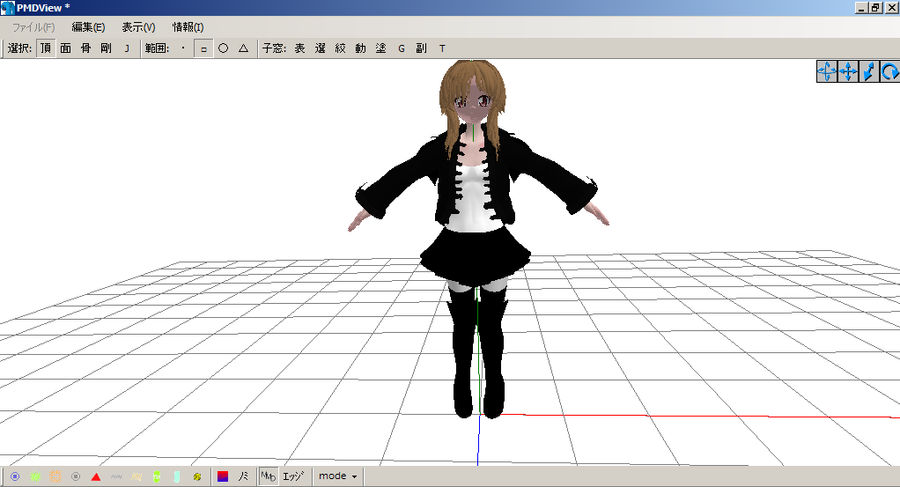Toggle the yellow sphere joint display icon
The image size is (900, 487).
(x=197, y=477)
